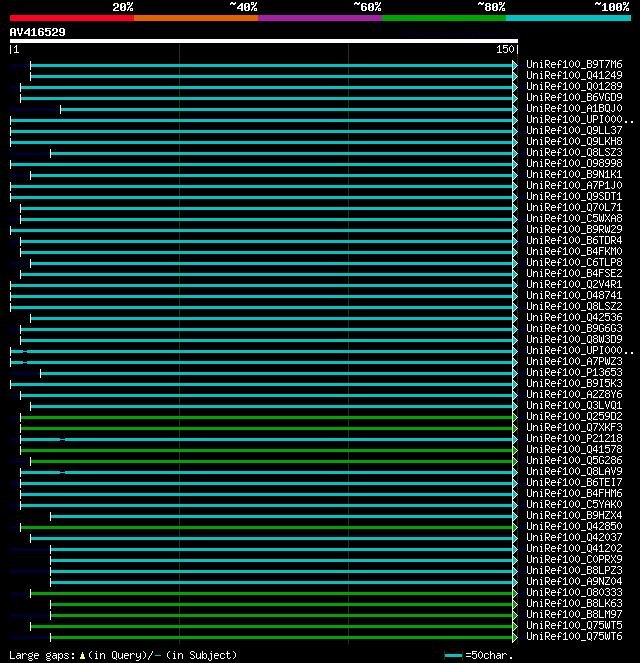Click the UniRef100_Q75WT5 label
Screen dimensions: 640x663
[x=574, y=625]
